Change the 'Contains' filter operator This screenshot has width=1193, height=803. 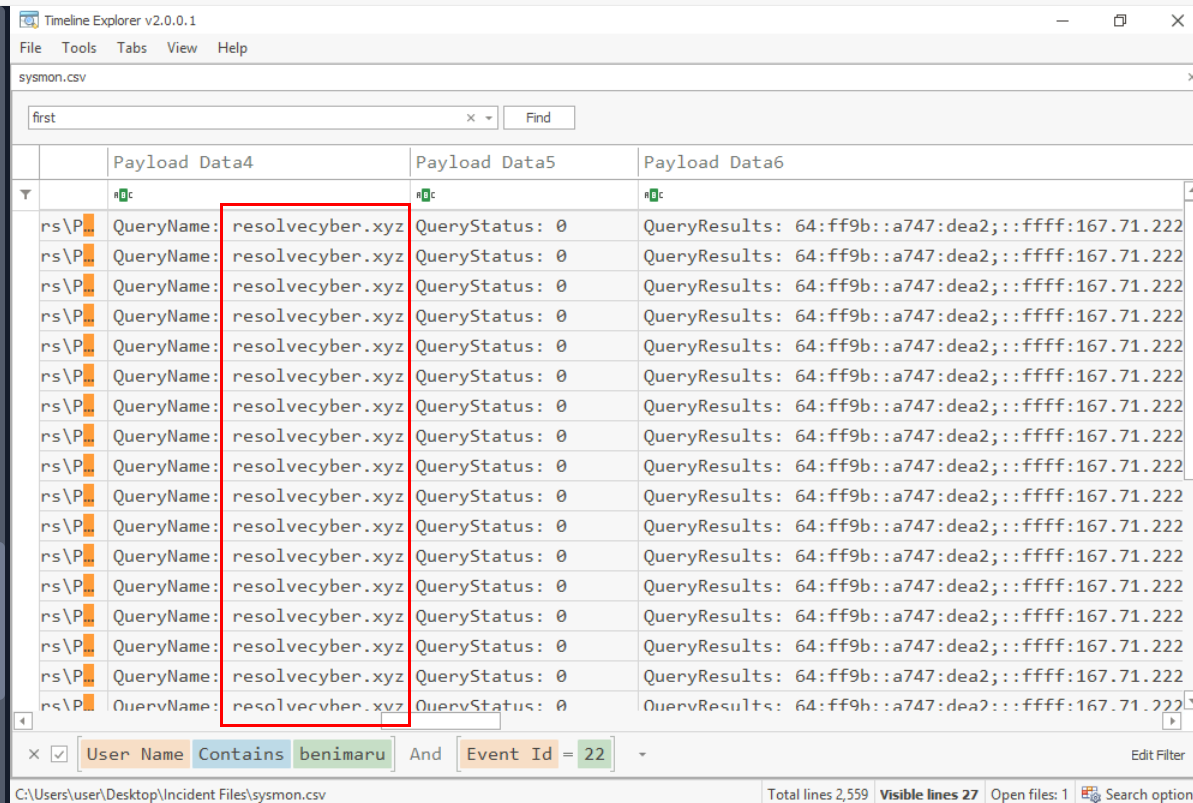click(x=241, y=754)
